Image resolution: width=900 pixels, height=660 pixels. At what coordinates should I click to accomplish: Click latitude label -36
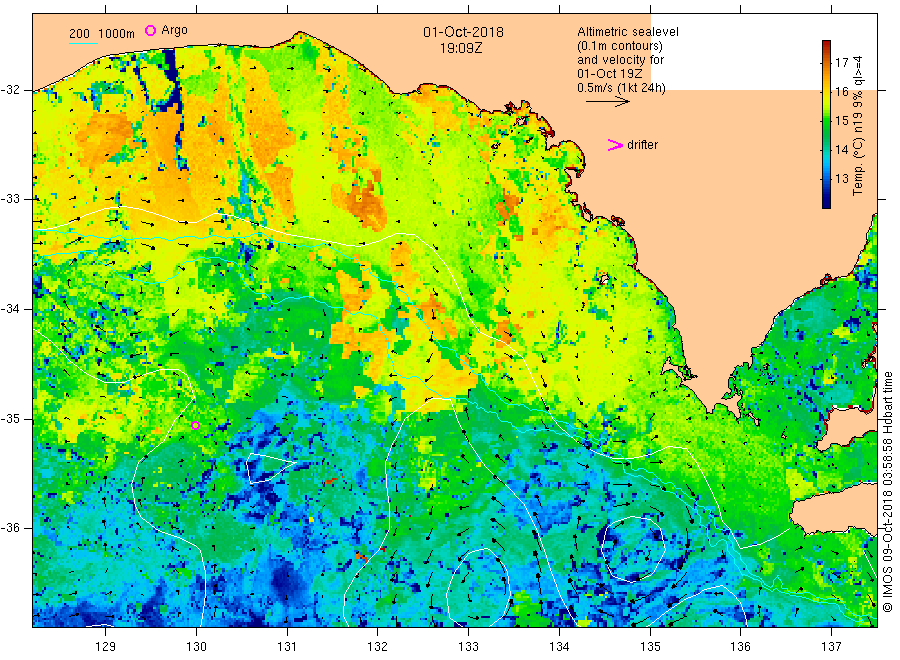10,528
